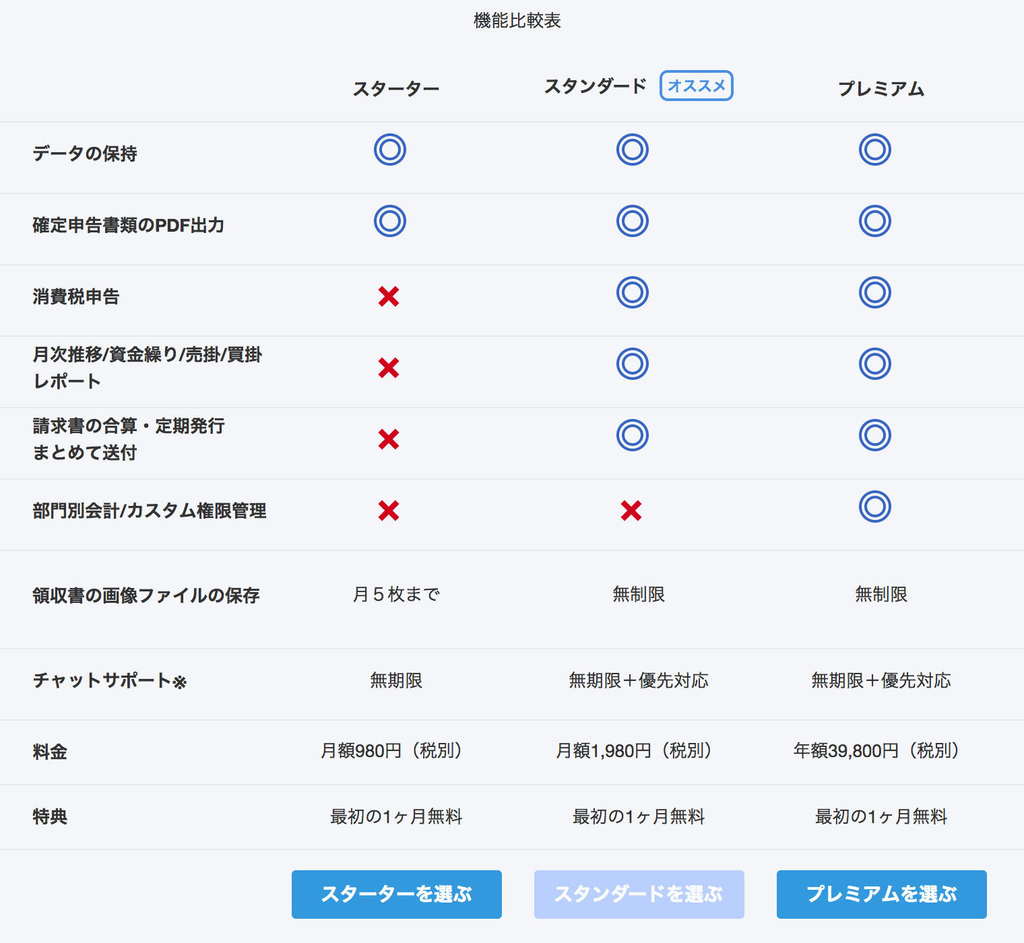Click the red X for 請求書の合算 under スターター
This screenshot has height=943, width=1024.
[389, 439]
